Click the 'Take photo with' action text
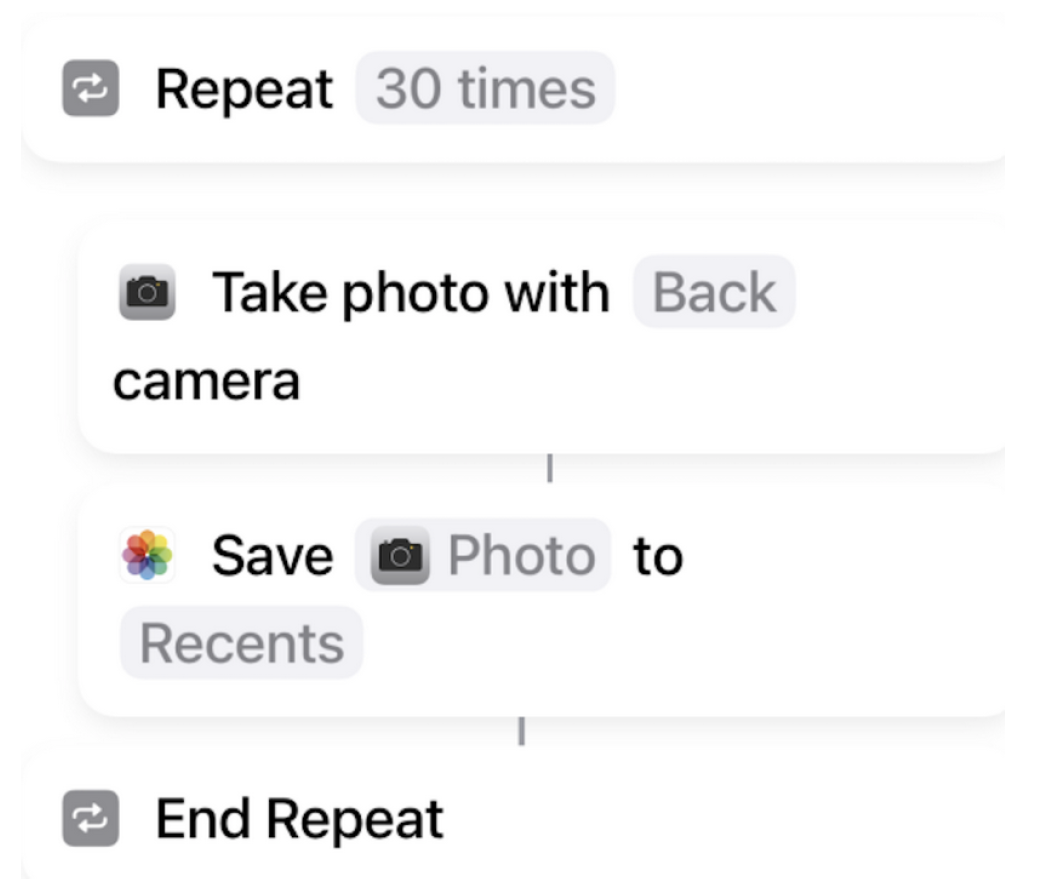The height and width of the screenshot is (888, 1041). (x=410, y=292)
